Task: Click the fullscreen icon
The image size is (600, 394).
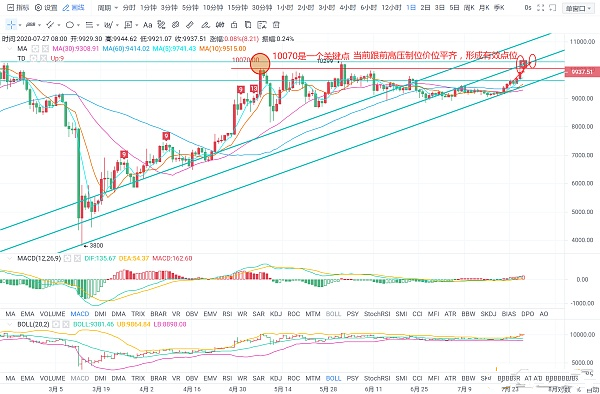Action: pyautogui.click(x=540, y=7)
